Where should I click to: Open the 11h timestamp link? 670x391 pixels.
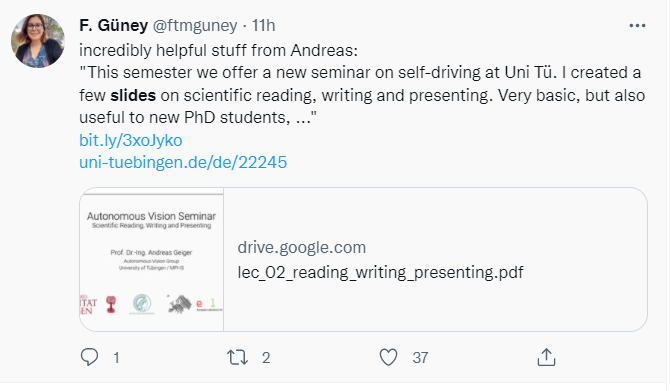click(263, 26)
